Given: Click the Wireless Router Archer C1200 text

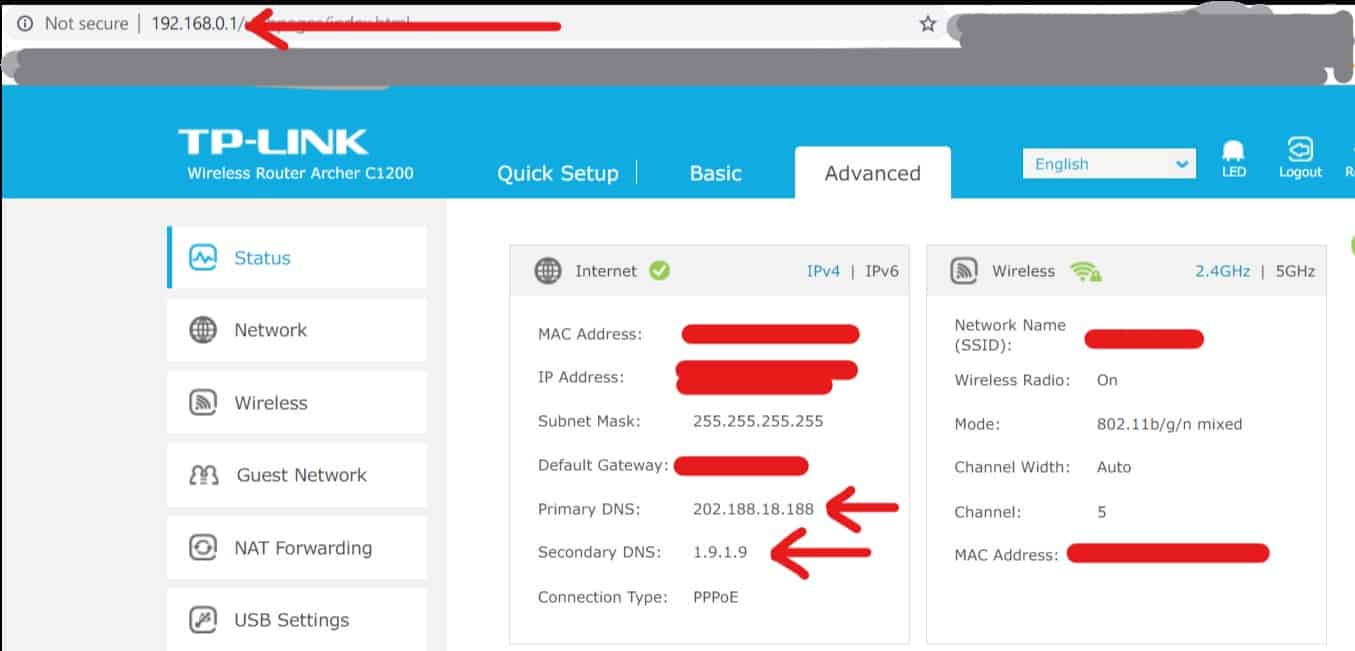Looking at the screenshot, I should [300, 173].
